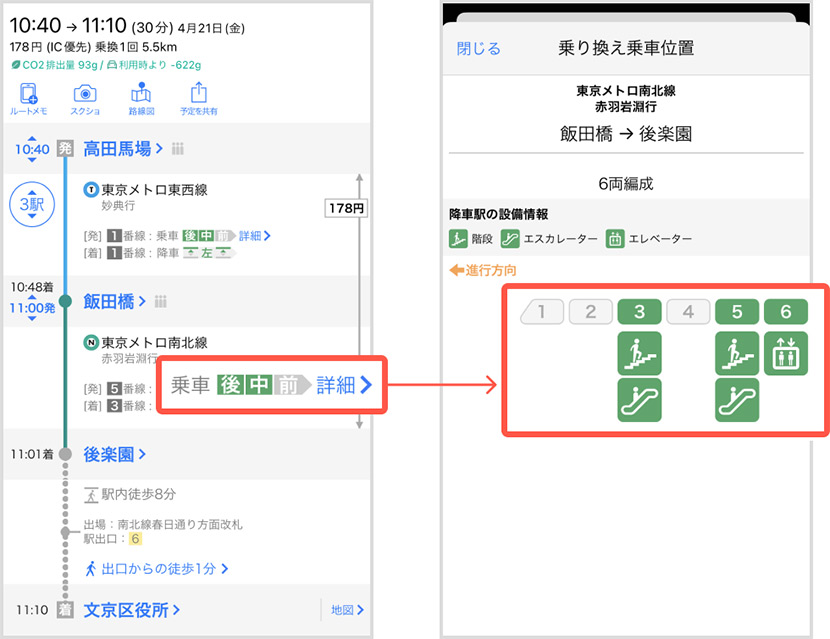Select car number 1

[542, 312]
